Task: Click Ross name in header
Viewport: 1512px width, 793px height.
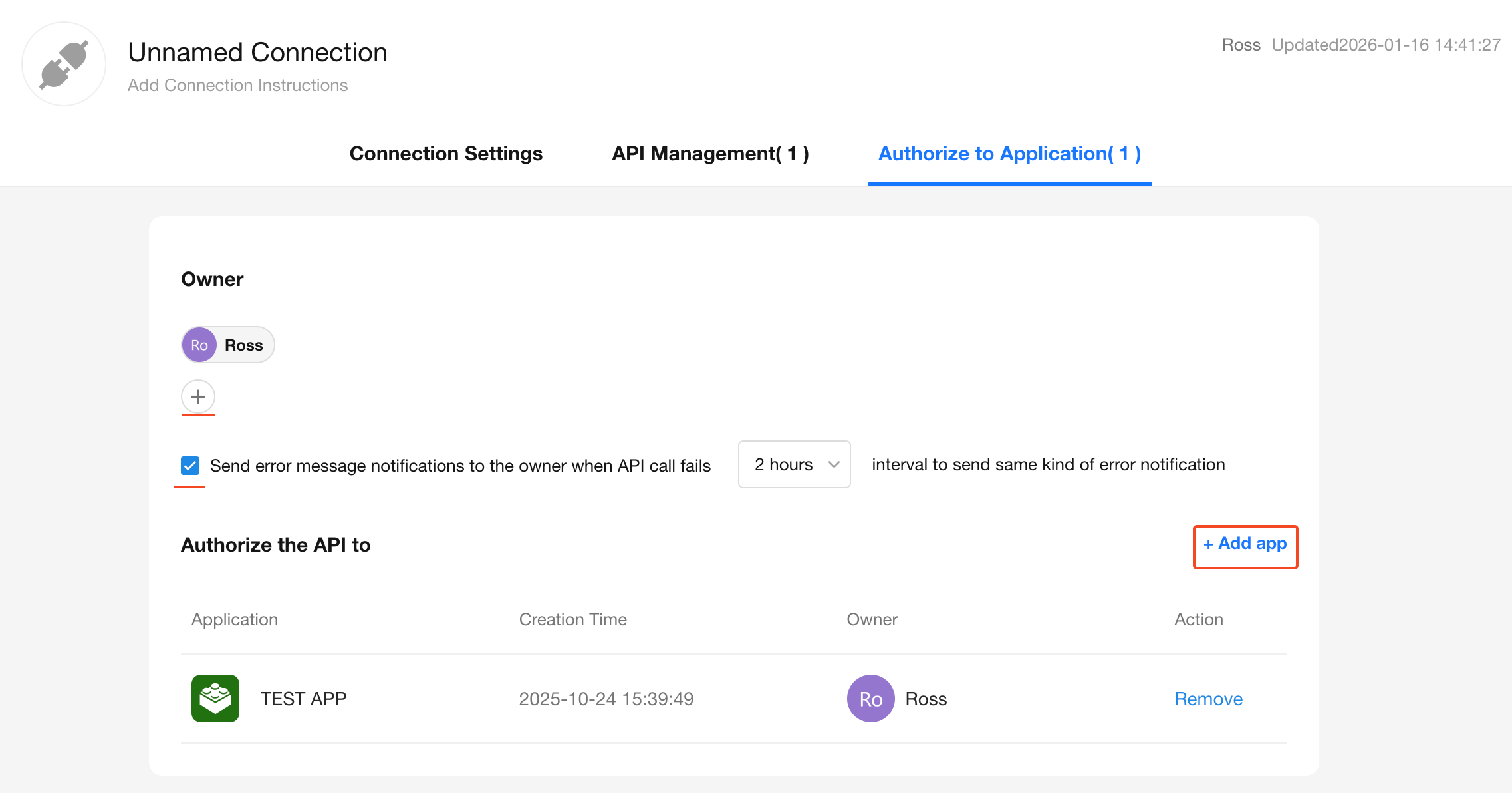Action: pos(1241,45)
